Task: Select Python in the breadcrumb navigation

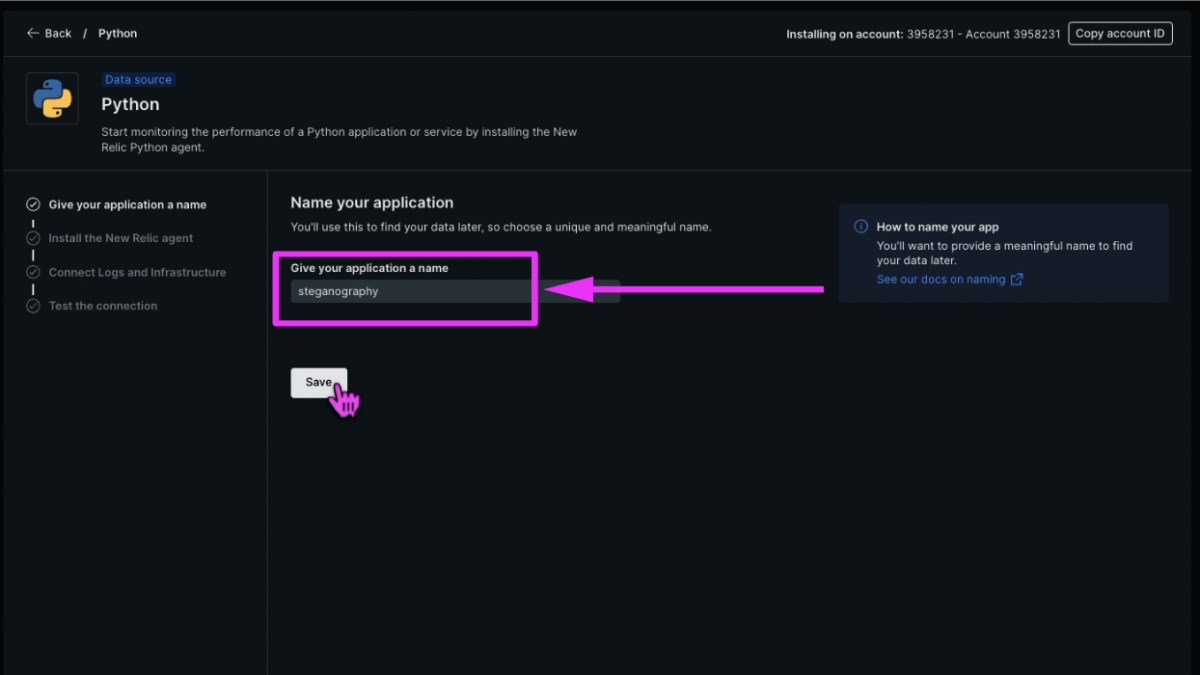Action: click(x=117, y=32)
